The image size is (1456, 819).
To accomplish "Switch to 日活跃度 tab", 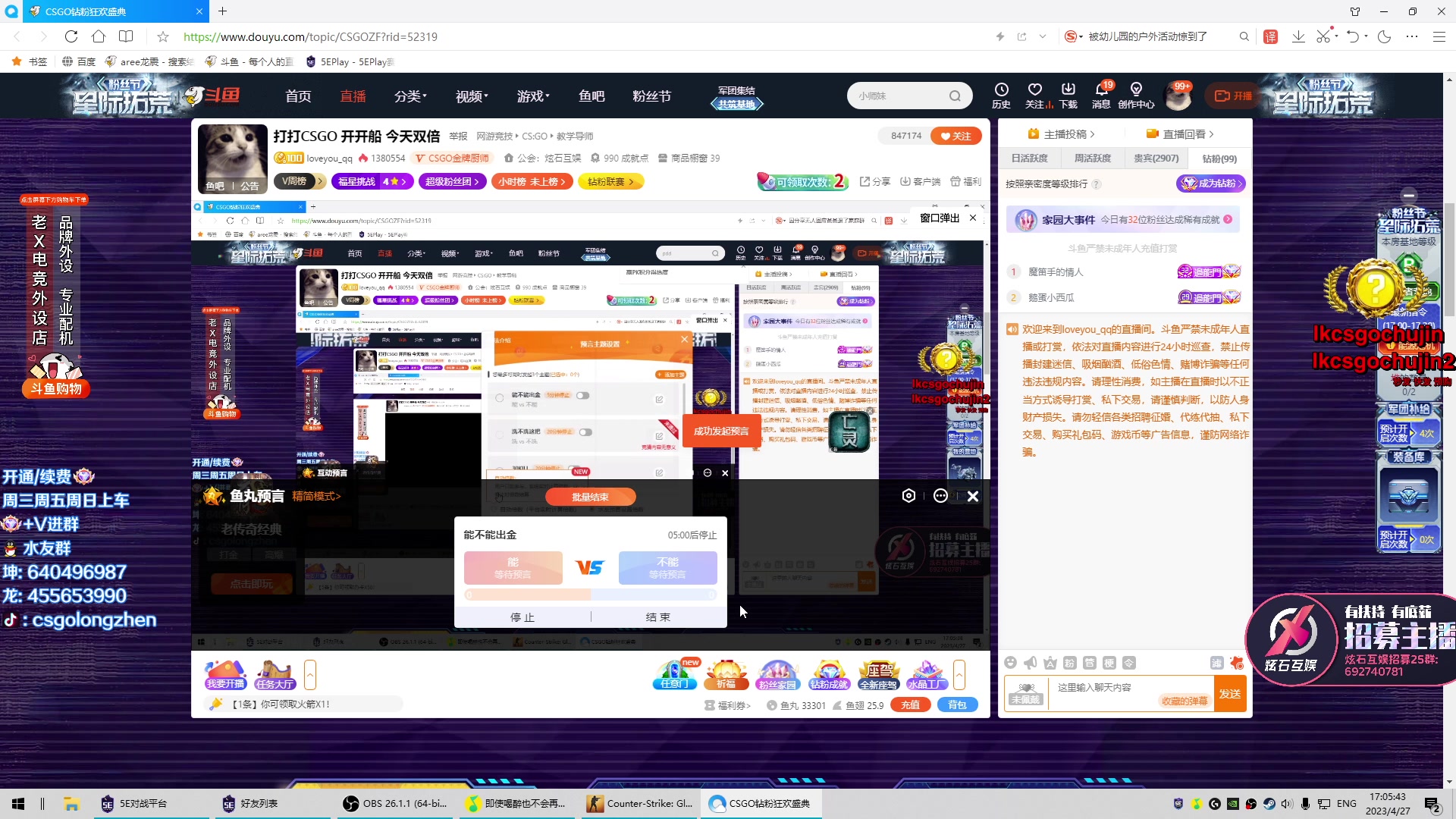I will click(1029, 158).
